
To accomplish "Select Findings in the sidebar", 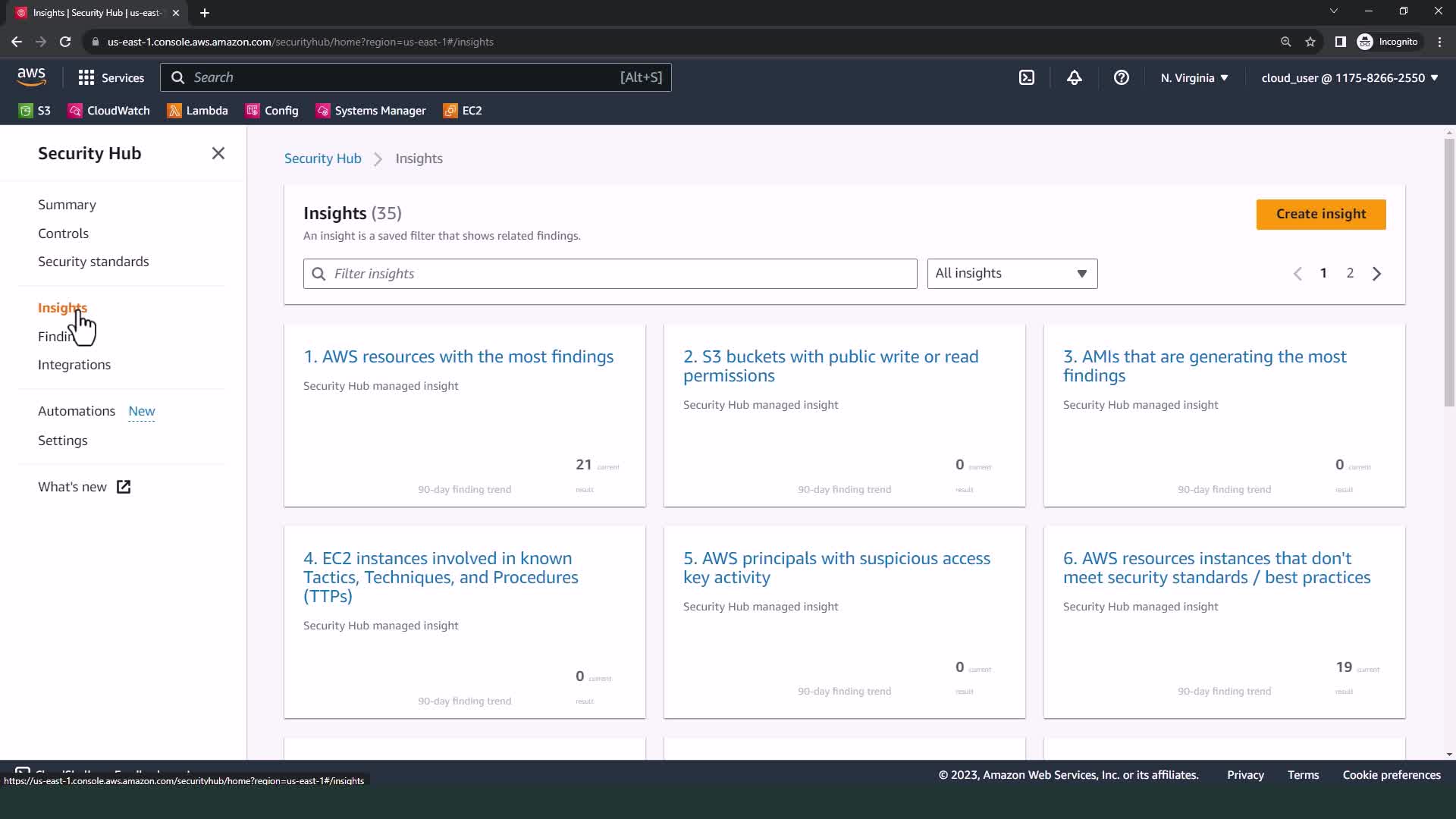I will coord(53,337).
